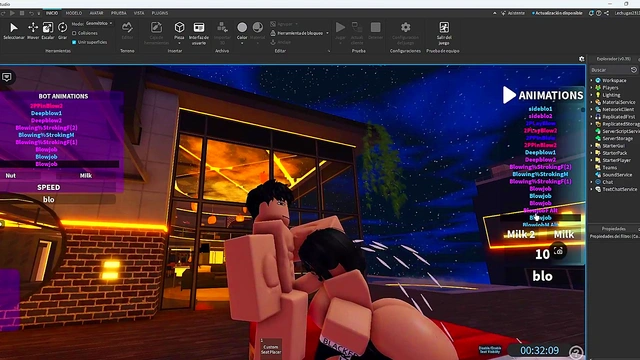Switch to the PRUEBA ribbon tab

[119, 13]
